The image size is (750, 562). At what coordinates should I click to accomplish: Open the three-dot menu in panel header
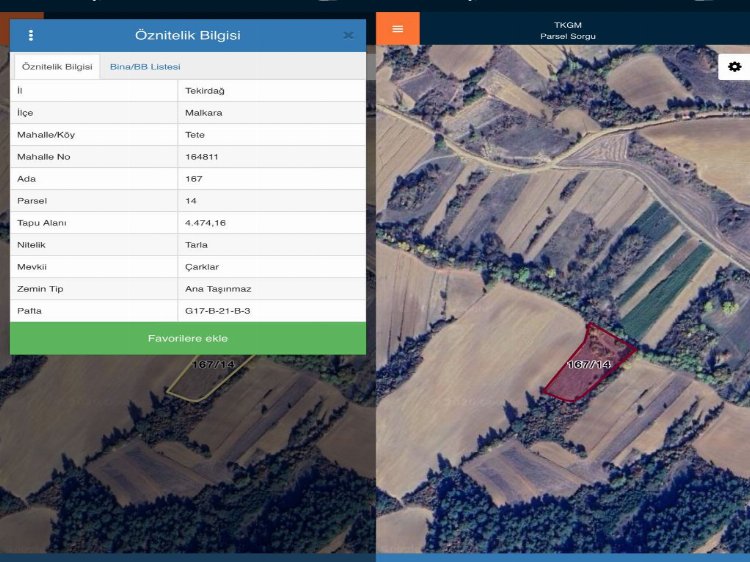[x=31, y=35]
